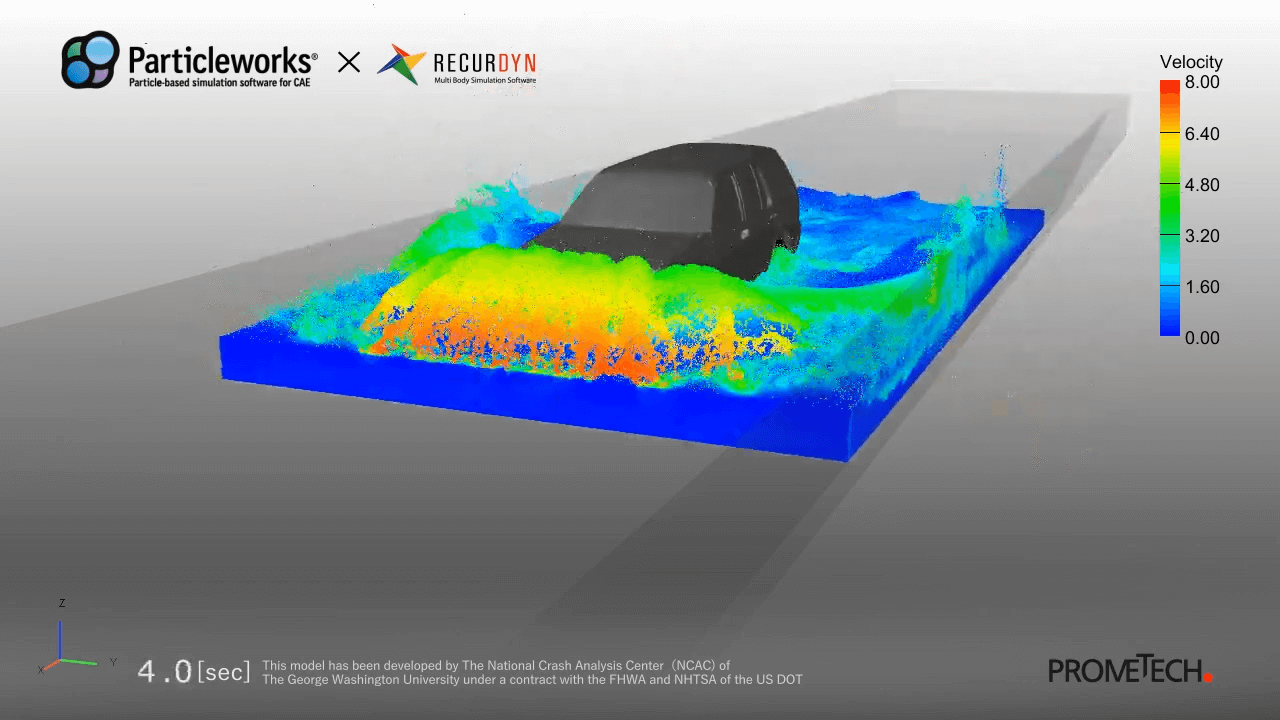Click the RECURDYN wordmark text
This screenshot has width=1280, height=720.
(484, 62)
